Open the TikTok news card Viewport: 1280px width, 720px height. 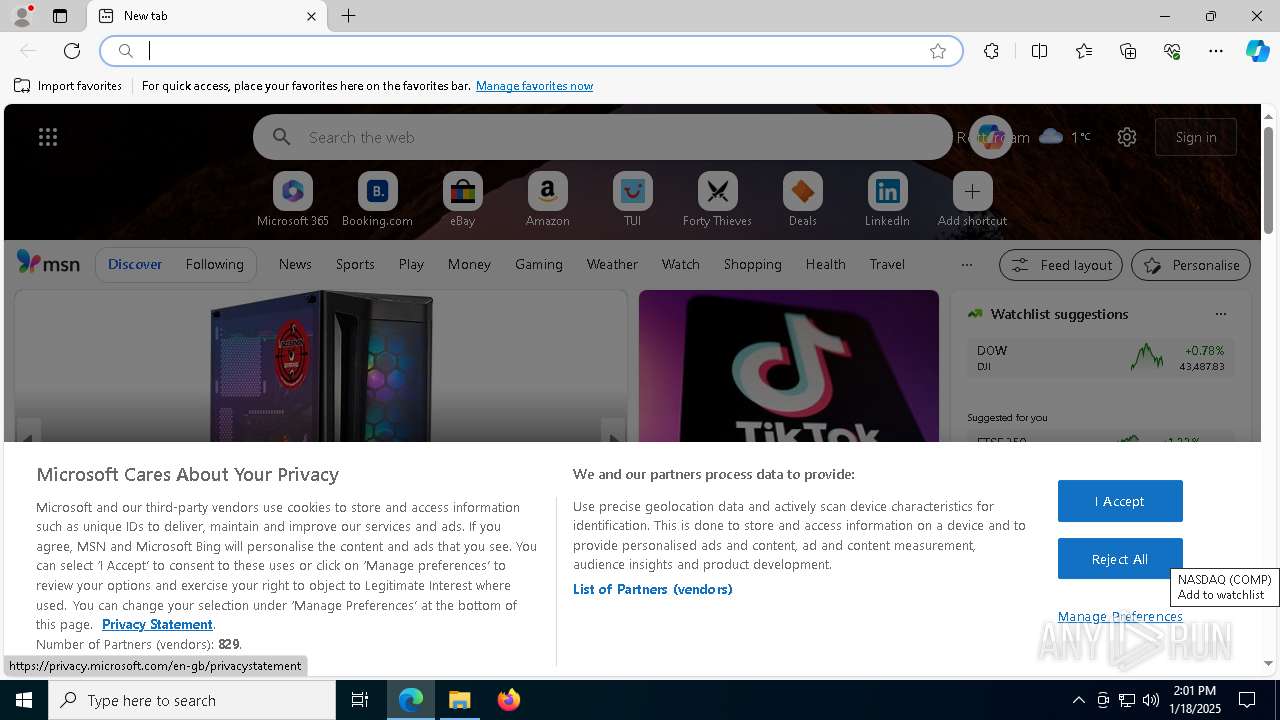[x=789, y=366]
